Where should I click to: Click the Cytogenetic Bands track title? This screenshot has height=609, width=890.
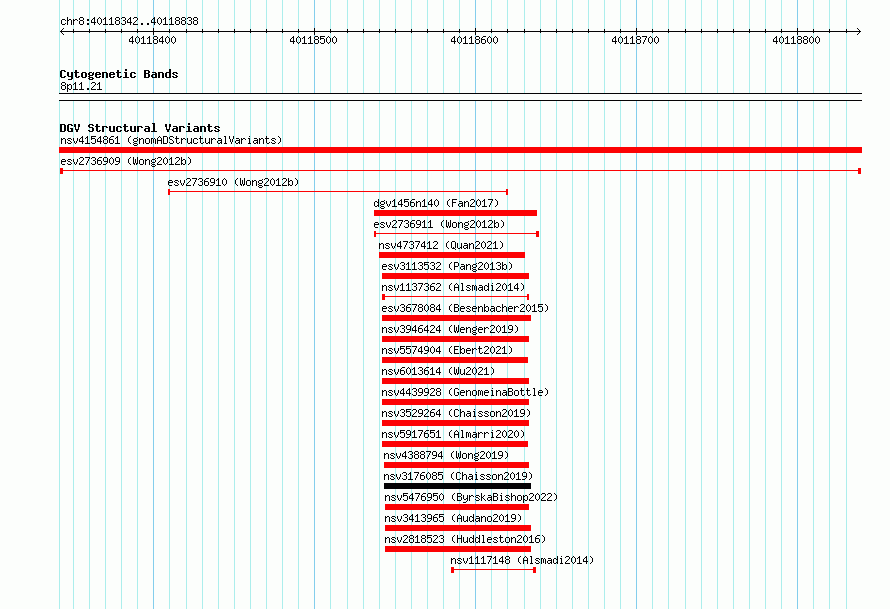[x=119, y=74]
